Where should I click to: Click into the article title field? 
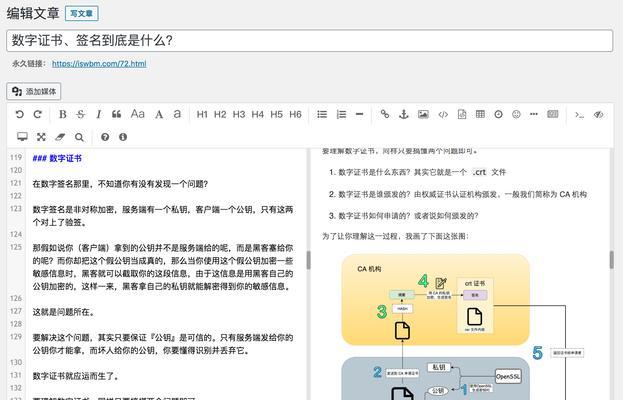tap(310, 41)
